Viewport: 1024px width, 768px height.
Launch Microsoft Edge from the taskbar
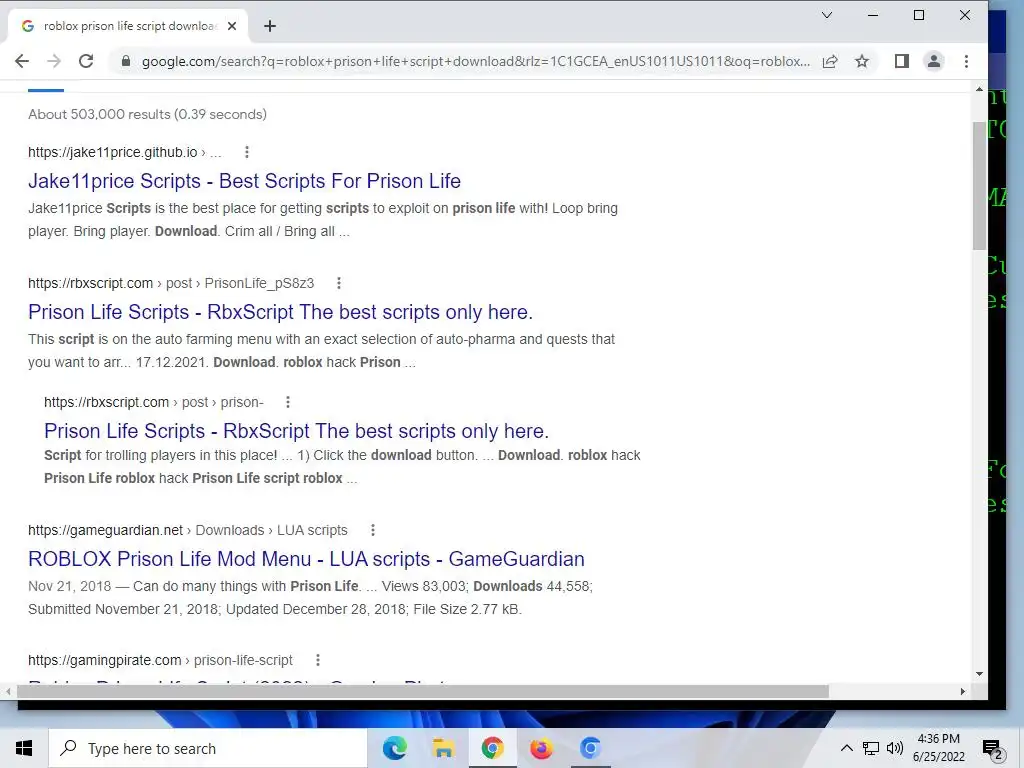click(394, 748)
